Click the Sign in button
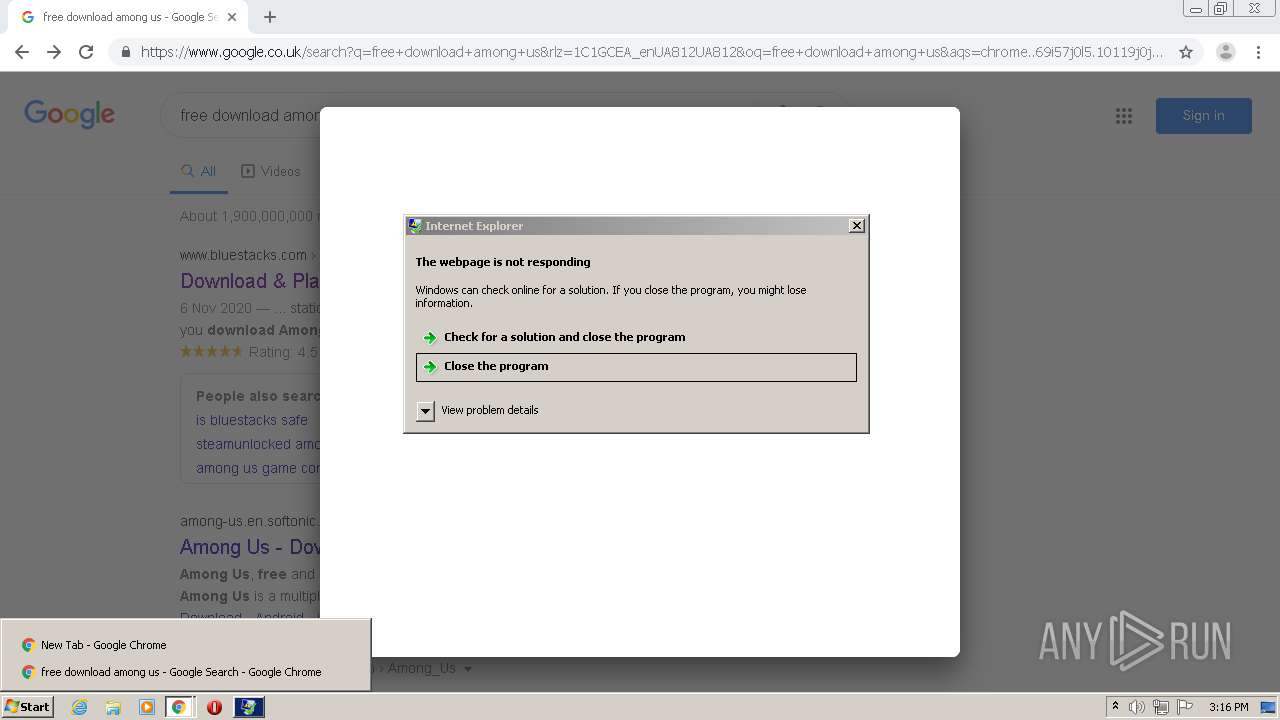This screenshot has height=720, width=1280. (x=1204, y=116)
